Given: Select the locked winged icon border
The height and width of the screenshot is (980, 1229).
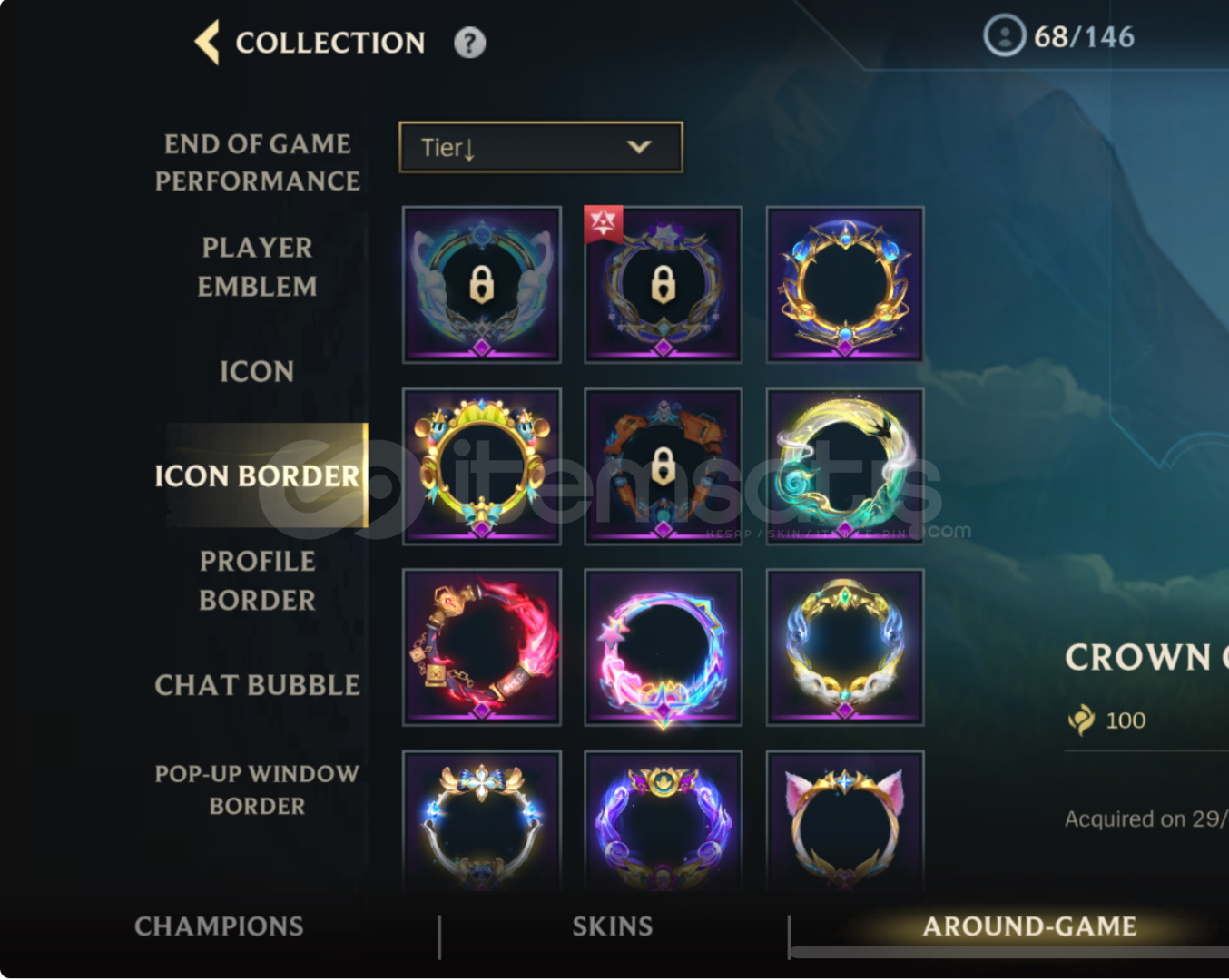Looking at the screenshot, I should [482, 284].
